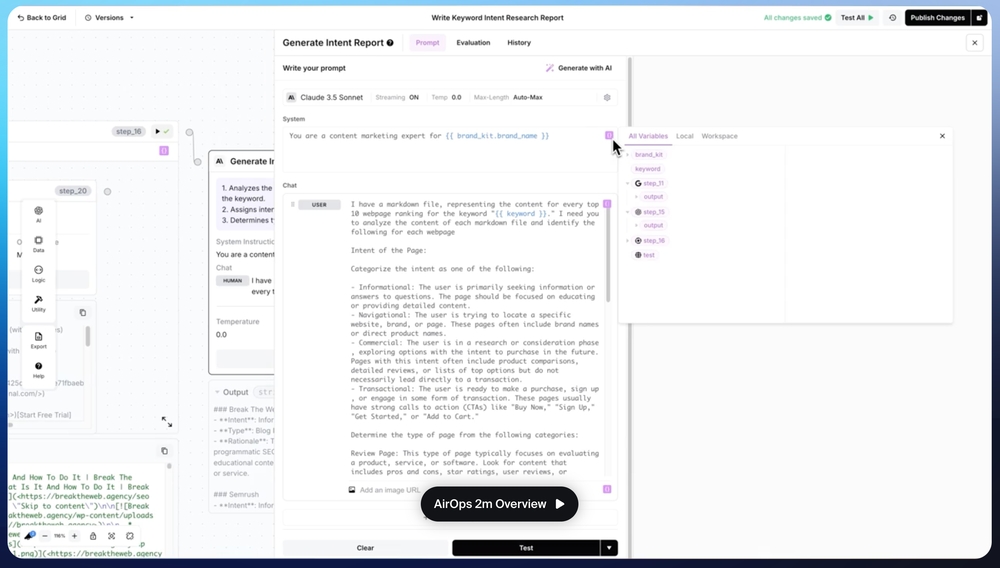Image resolution: width=1000 pixels, height=568 pixels.
Task: Go Back to Grid
Action: (41, 18)
